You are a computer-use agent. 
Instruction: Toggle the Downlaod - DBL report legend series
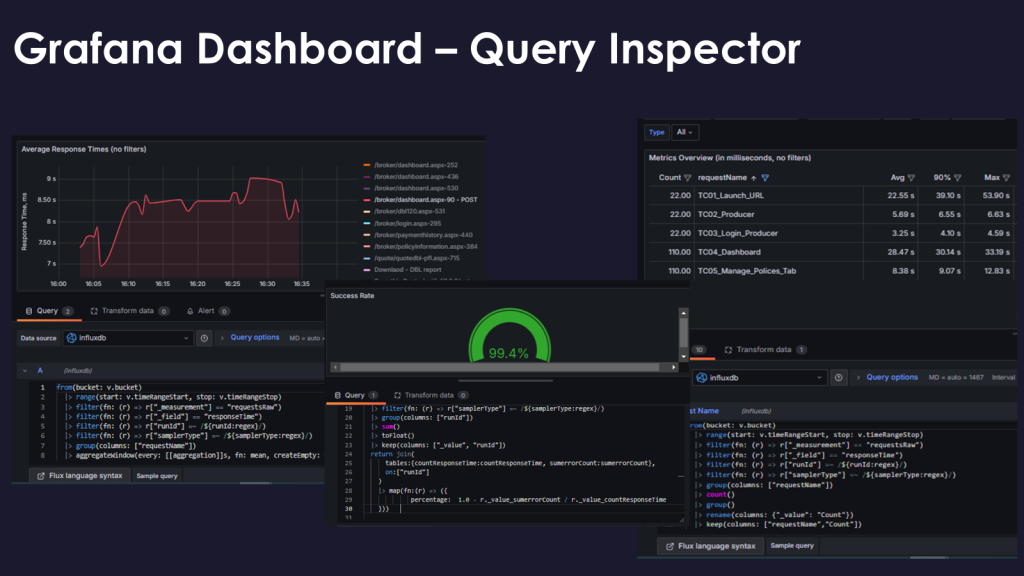pyautogui.click(x=408, y=270)
